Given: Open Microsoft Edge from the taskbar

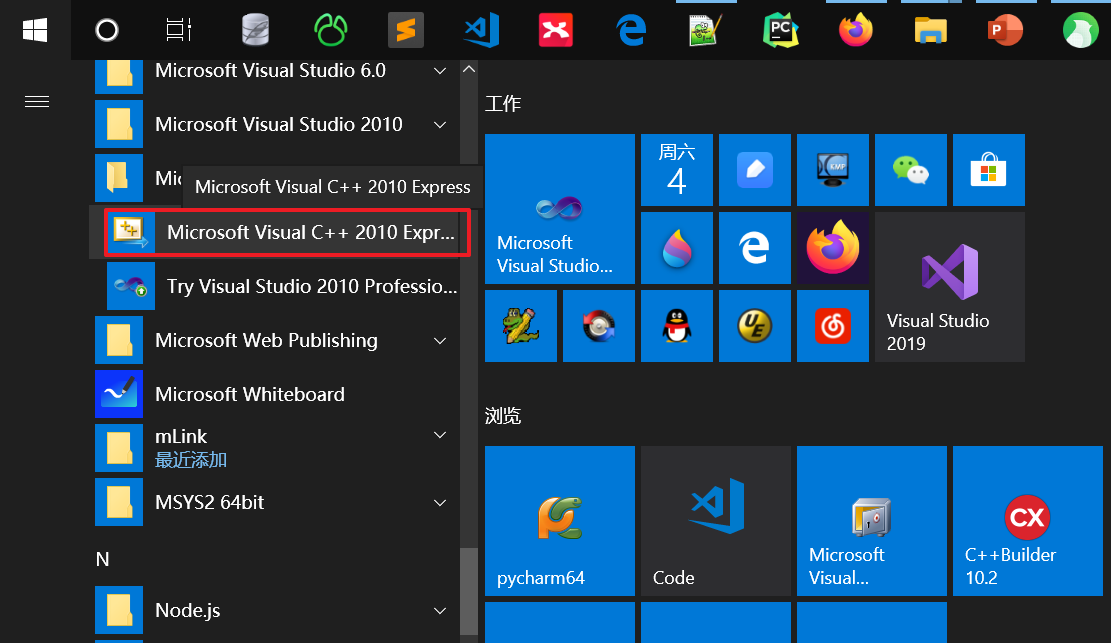Looking at the screenshot, I should (x=631, y=30).
